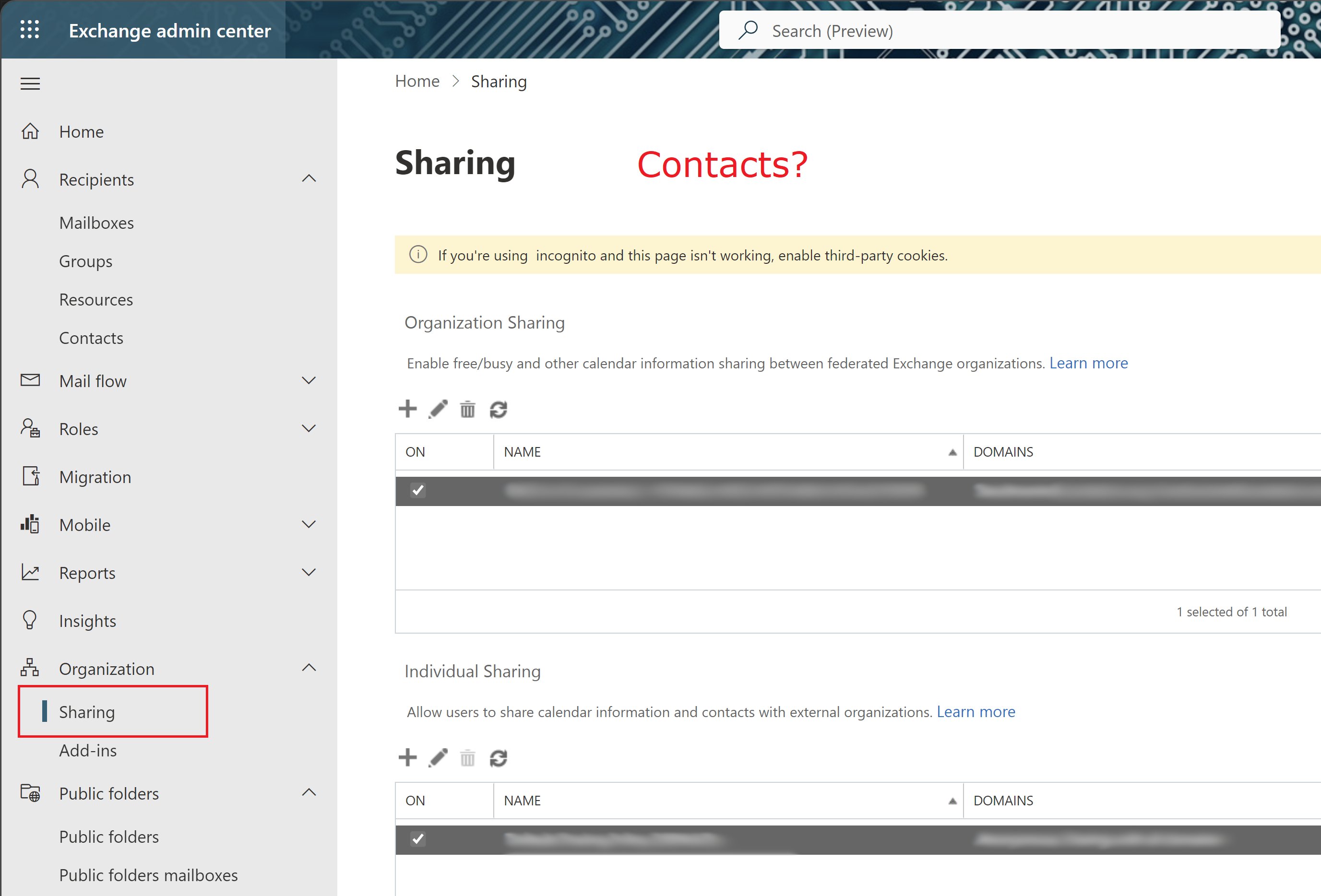1321x896 pixels.
Task: Refresh the Individual Sharing list
Action: tap(498, 758)
